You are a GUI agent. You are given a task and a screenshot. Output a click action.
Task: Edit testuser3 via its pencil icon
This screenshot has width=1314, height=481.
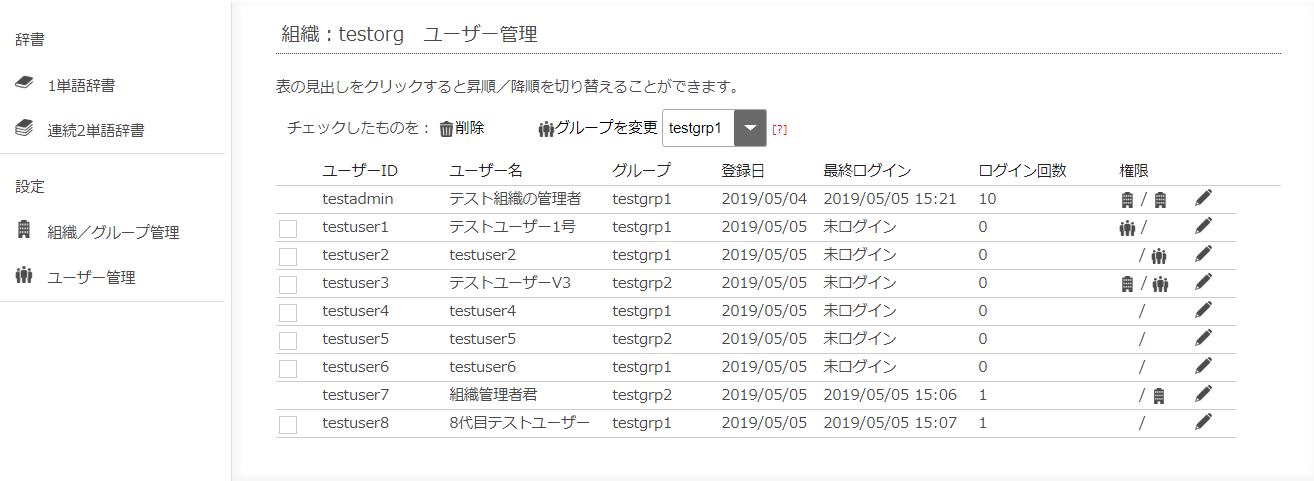[x=1203, y=283]
